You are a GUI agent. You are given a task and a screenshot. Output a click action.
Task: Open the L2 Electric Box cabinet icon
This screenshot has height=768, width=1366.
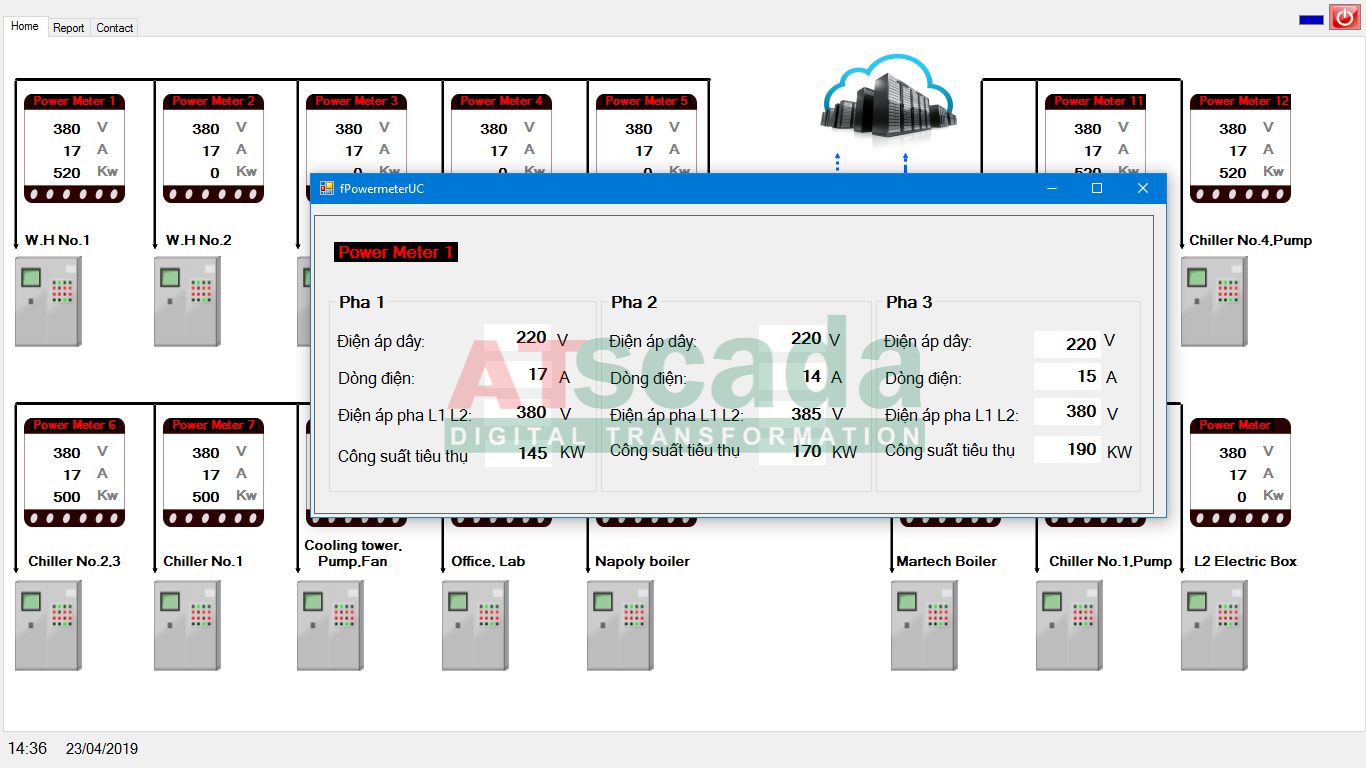[x=1214, y=626]
